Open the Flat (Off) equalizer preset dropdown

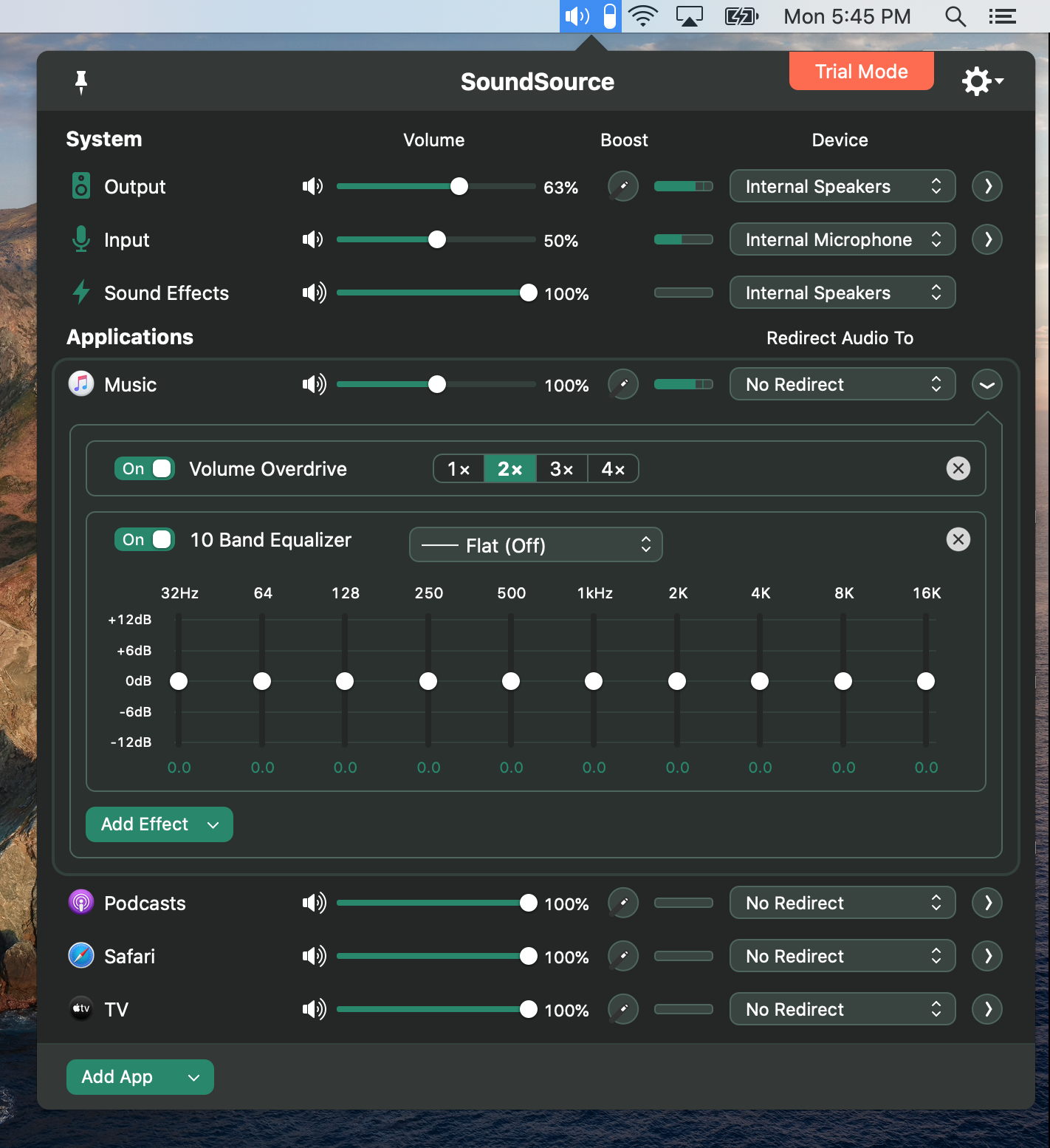536,545
